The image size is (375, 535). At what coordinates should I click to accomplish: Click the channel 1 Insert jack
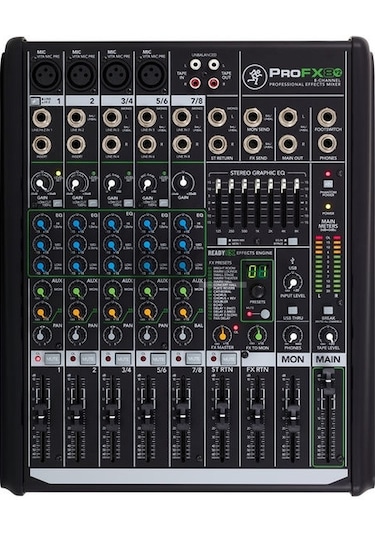click(42, 145)
